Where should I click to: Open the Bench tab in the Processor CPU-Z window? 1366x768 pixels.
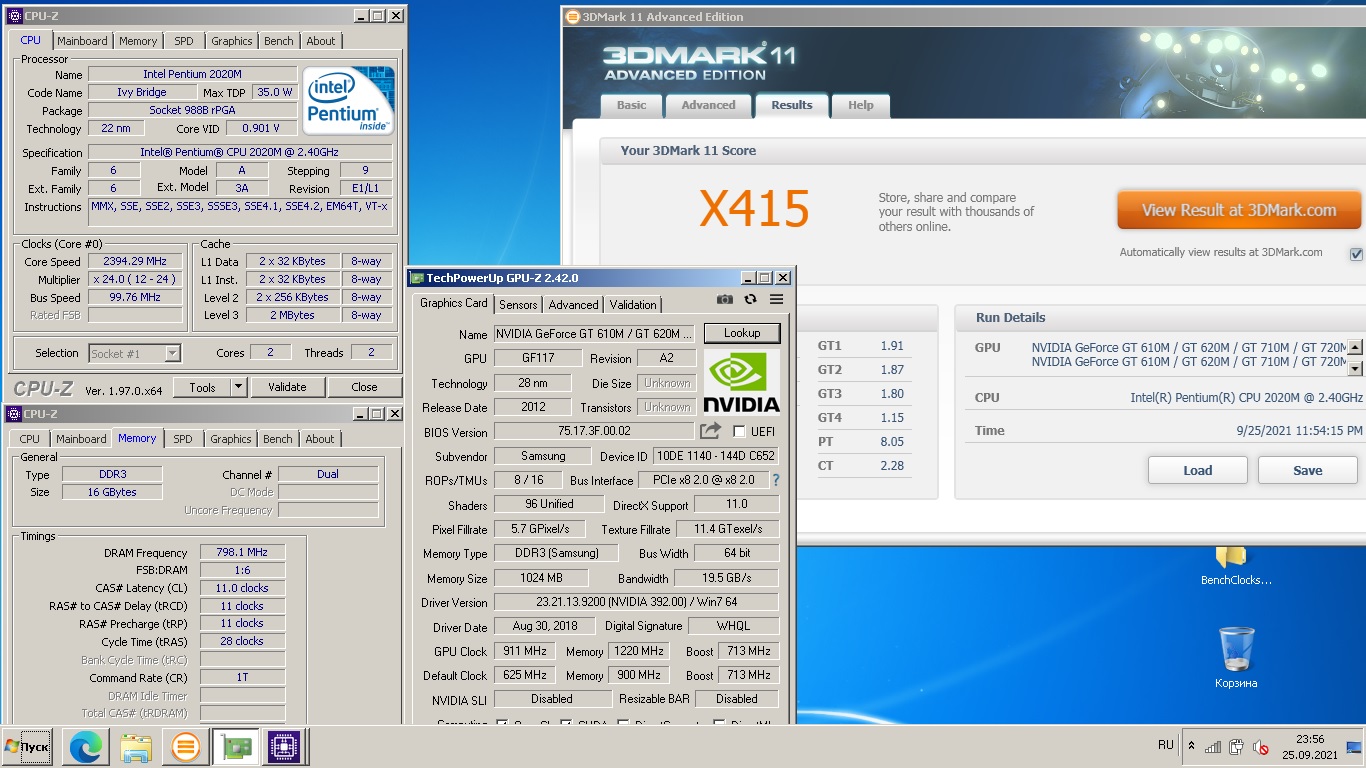tap(279, 41)
